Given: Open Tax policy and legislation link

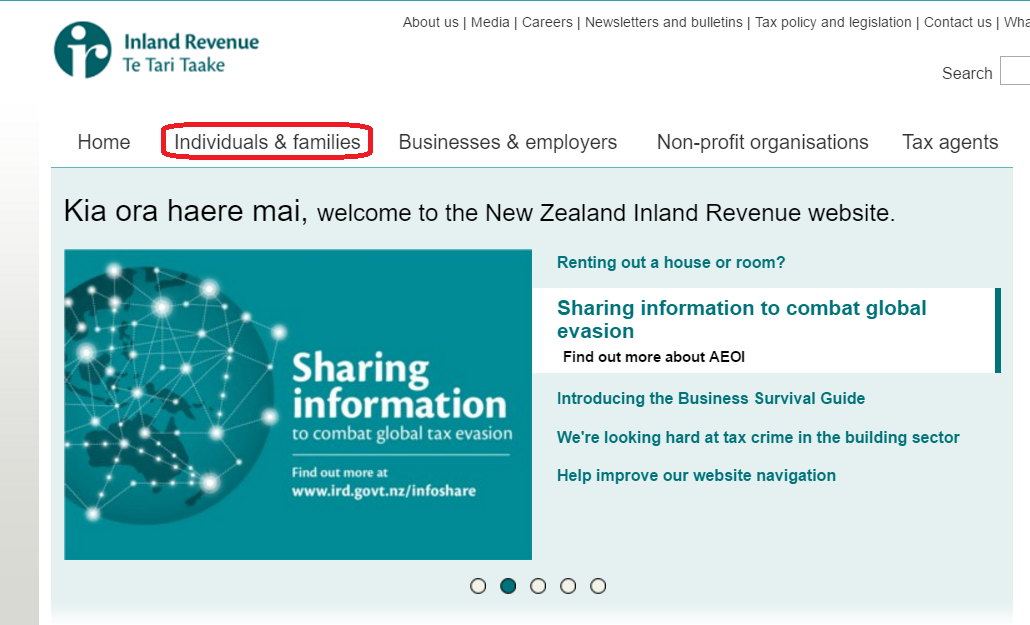Looking at the screenshot, I should click(x=833, y=22).
